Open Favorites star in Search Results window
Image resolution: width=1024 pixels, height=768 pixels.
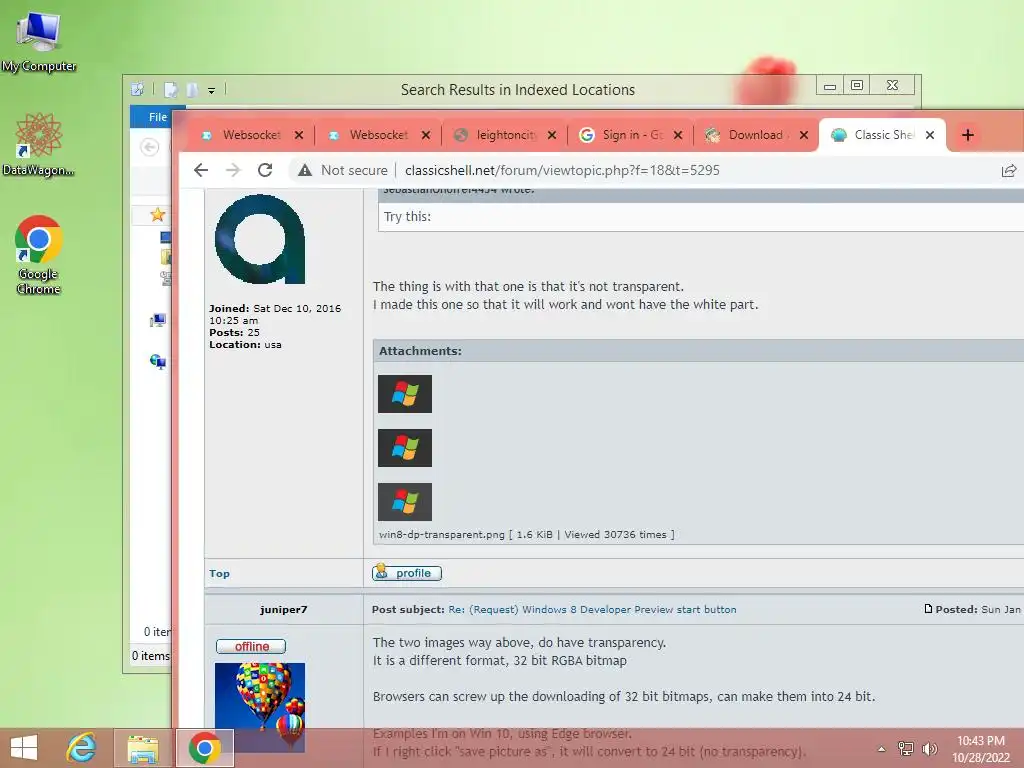coord(157,214)
